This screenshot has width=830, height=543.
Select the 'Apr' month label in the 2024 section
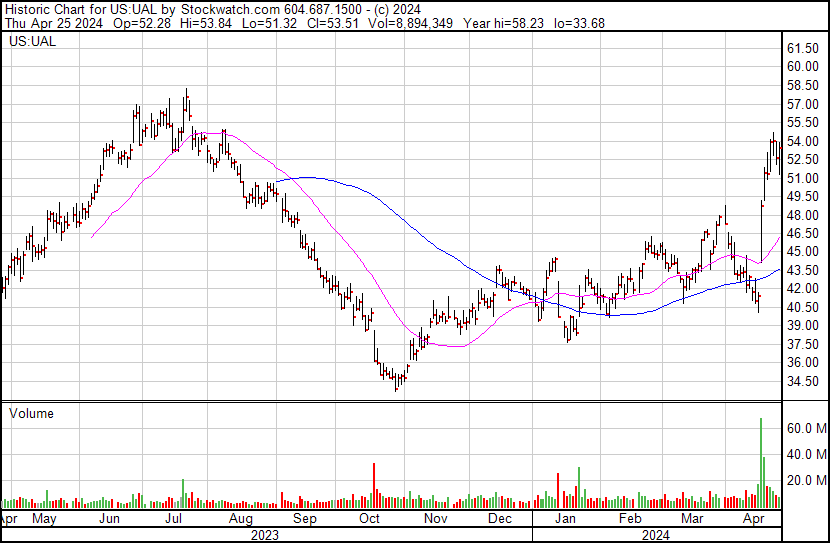(x=753, y=519)
